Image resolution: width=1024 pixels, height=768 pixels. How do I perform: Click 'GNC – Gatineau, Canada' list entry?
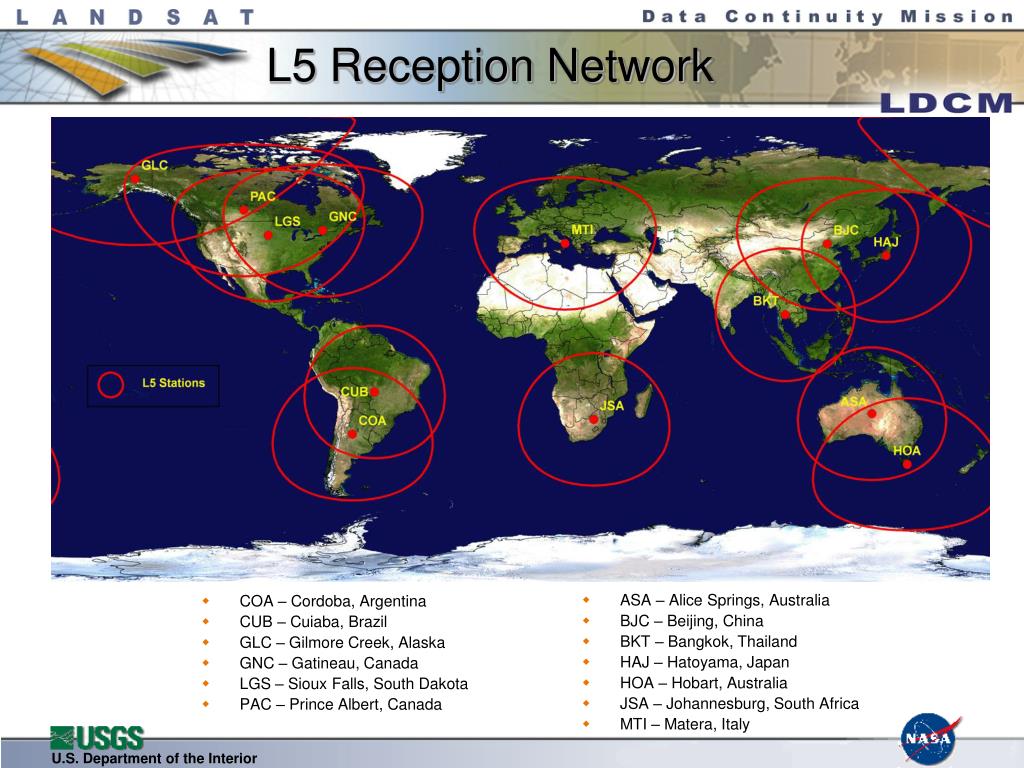click(328, 664)
